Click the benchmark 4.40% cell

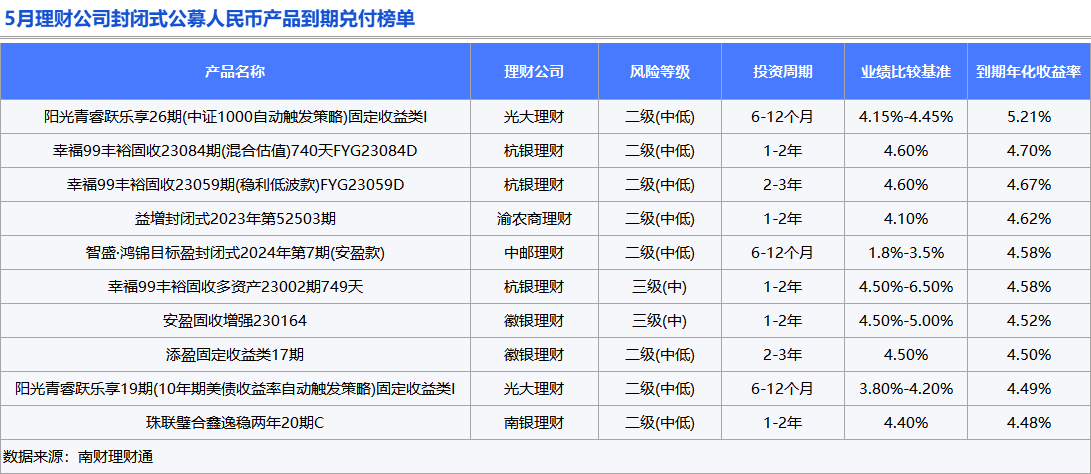(x=906, y=423)
